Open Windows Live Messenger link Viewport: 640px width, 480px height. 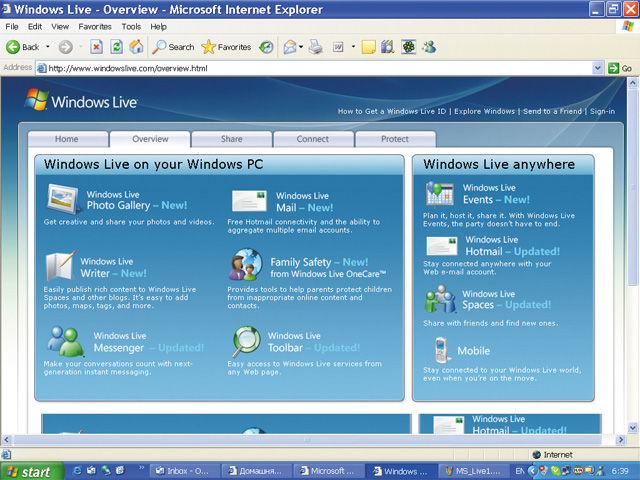pos(149,342)
